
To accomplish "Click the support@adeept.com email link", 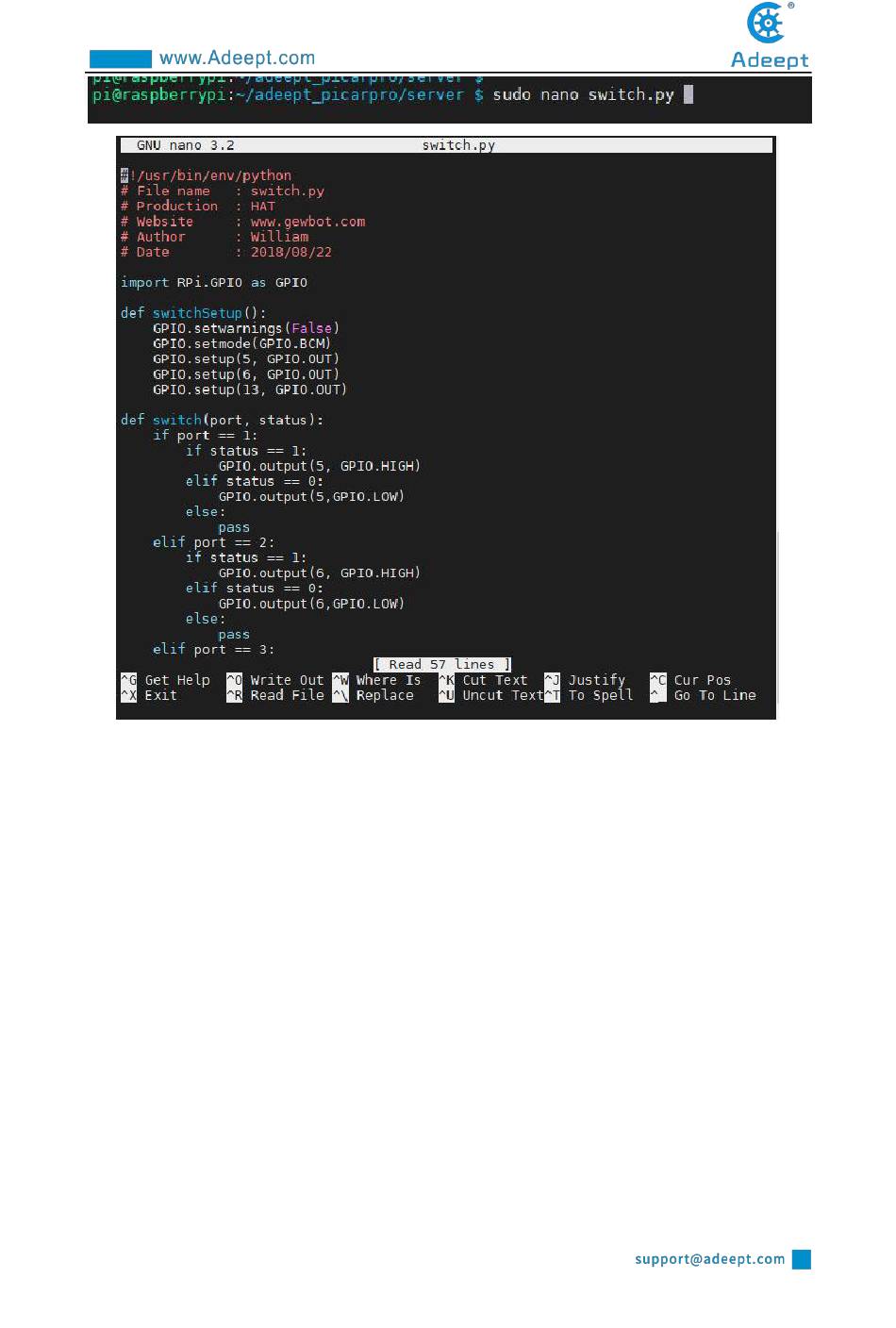I will 709,1259.
